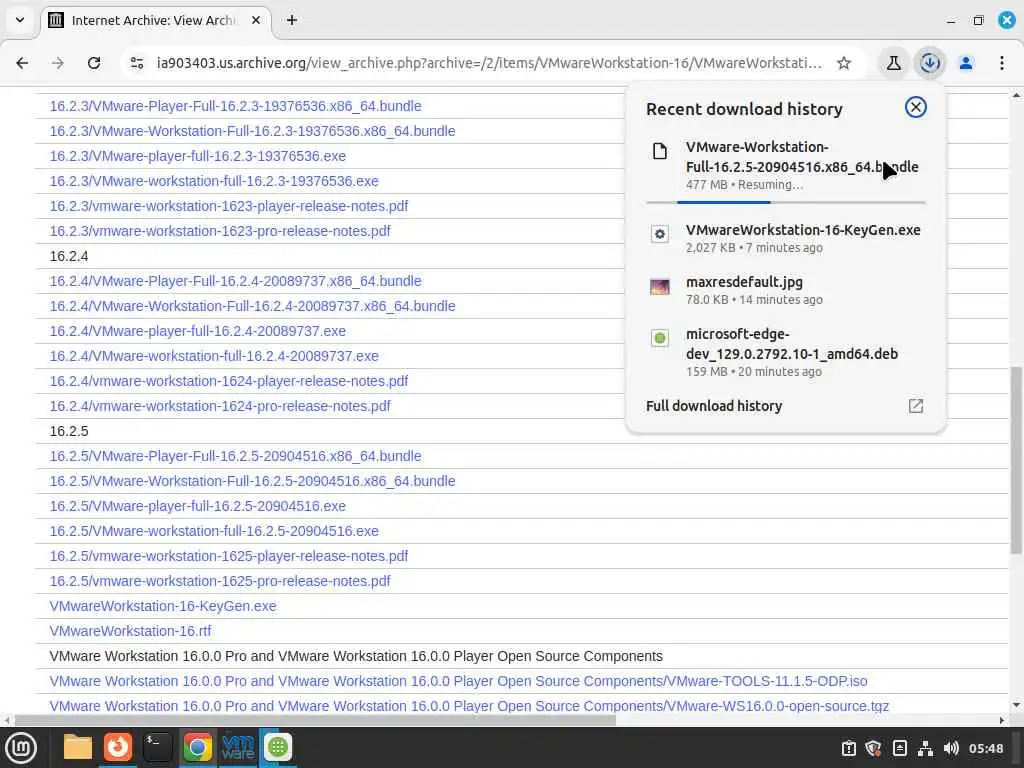Click the address bar URL field

[x=488, y=63]
